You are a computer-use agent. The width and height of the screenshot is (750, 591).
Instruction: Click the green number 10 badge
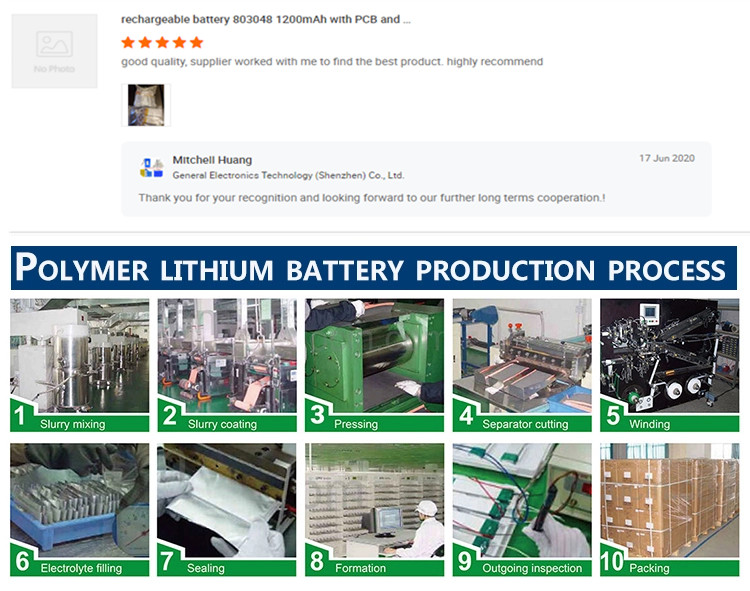(x=612, y=561)
